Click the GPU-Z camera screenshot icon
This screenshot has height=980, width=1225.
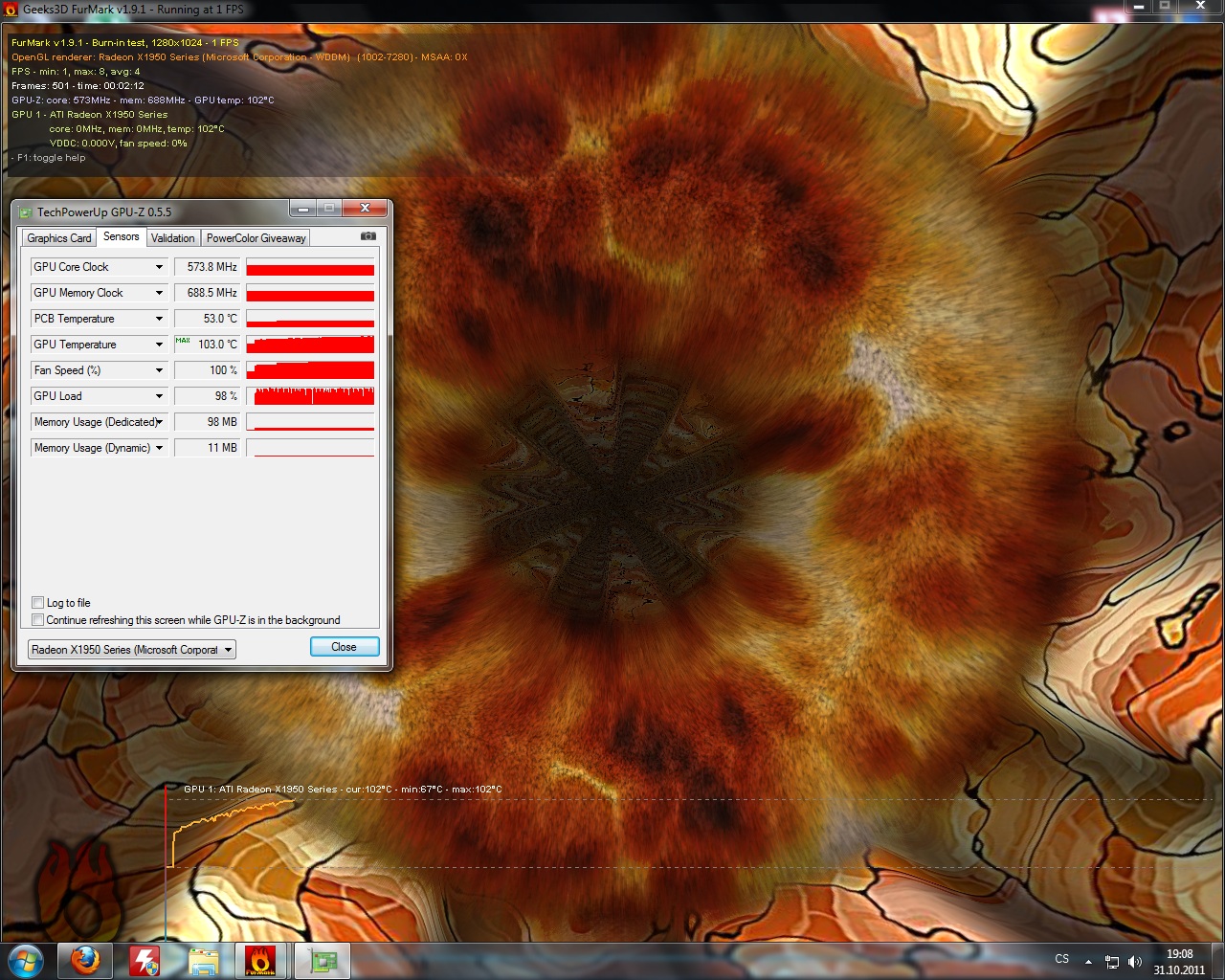pos(367,236)
